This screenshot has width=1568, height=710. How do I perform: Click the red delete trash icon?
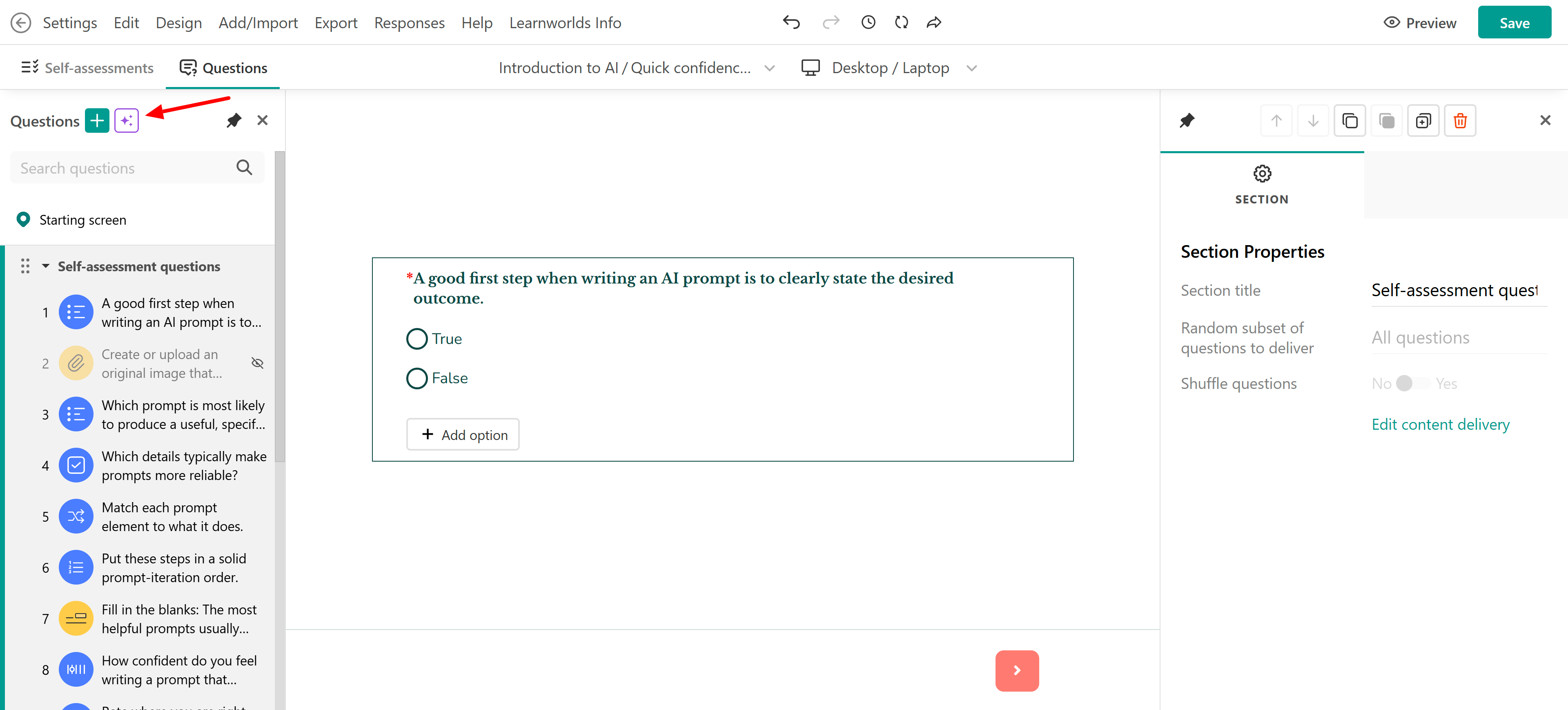(1460, 121)
